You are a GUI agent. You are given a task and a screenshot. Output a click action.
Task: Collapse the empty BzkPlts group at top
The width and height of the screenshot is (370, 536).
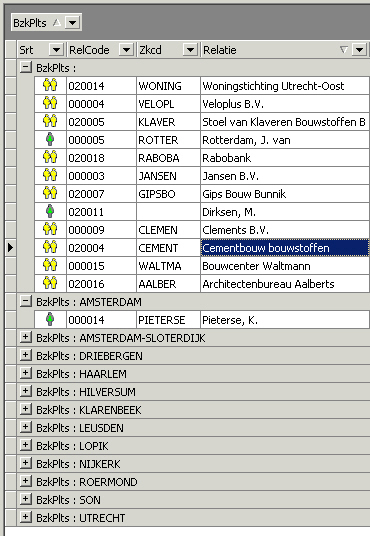pos(26,67)
